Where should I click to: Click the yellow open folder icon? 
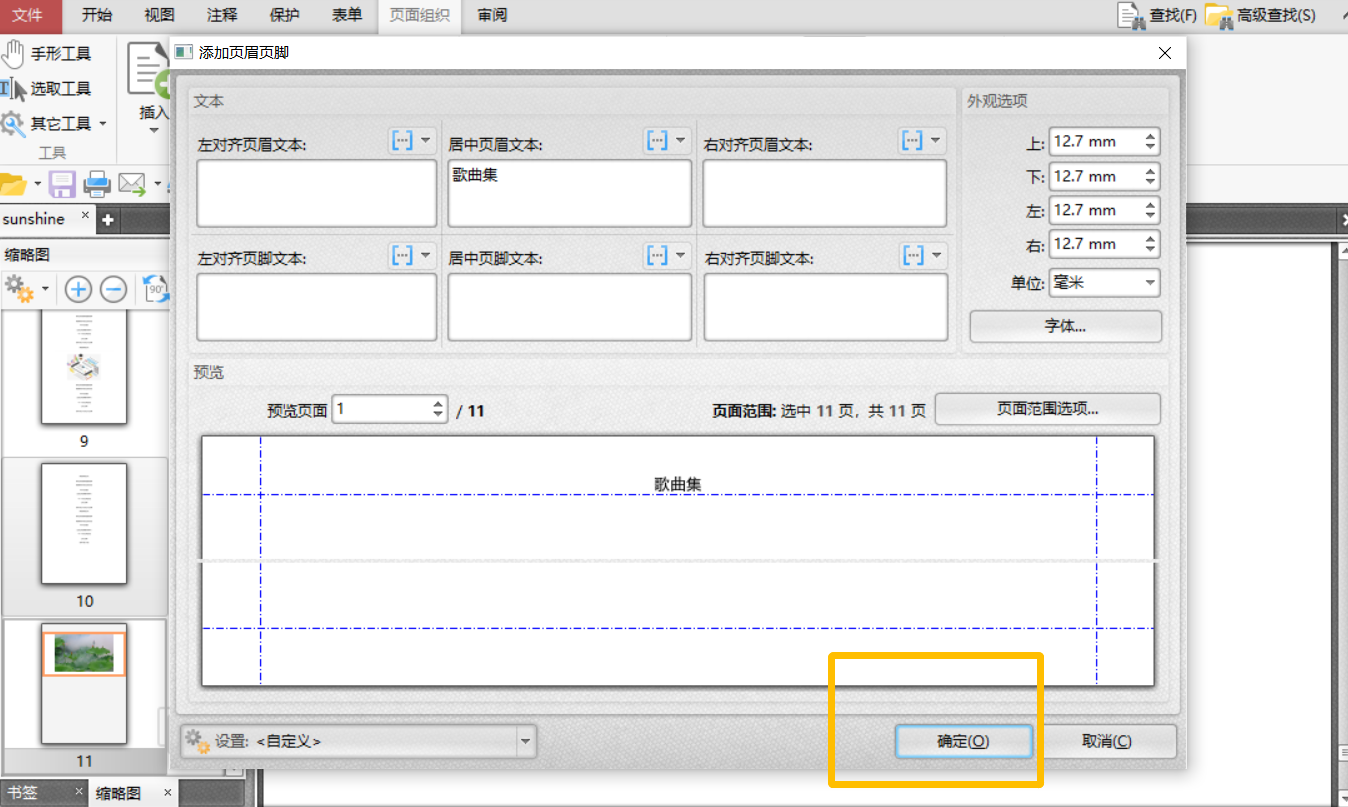coord(12,184)
